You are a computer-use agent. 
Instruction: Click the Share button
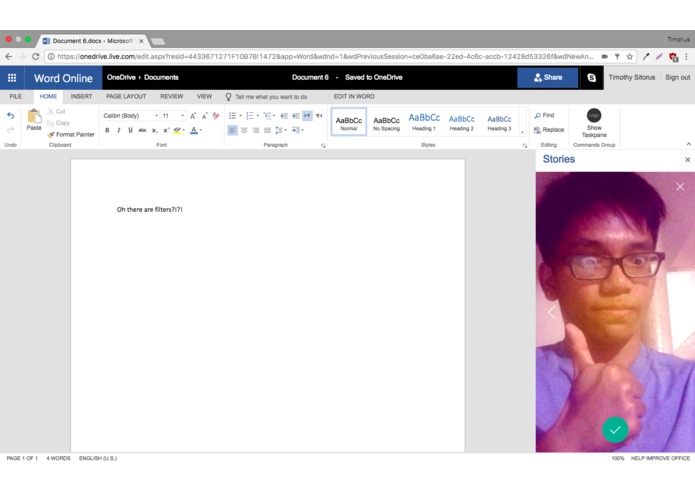coord(548,78)
